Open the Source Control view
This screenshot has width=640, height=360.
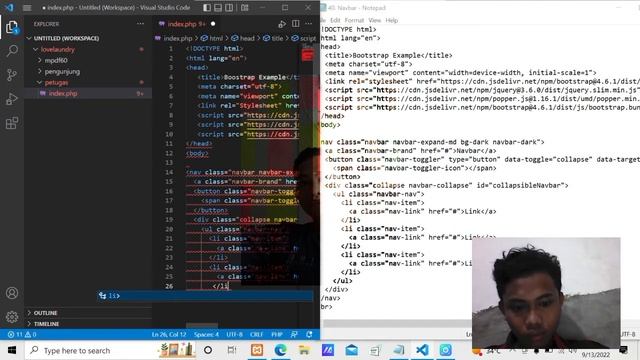point(12,75)
